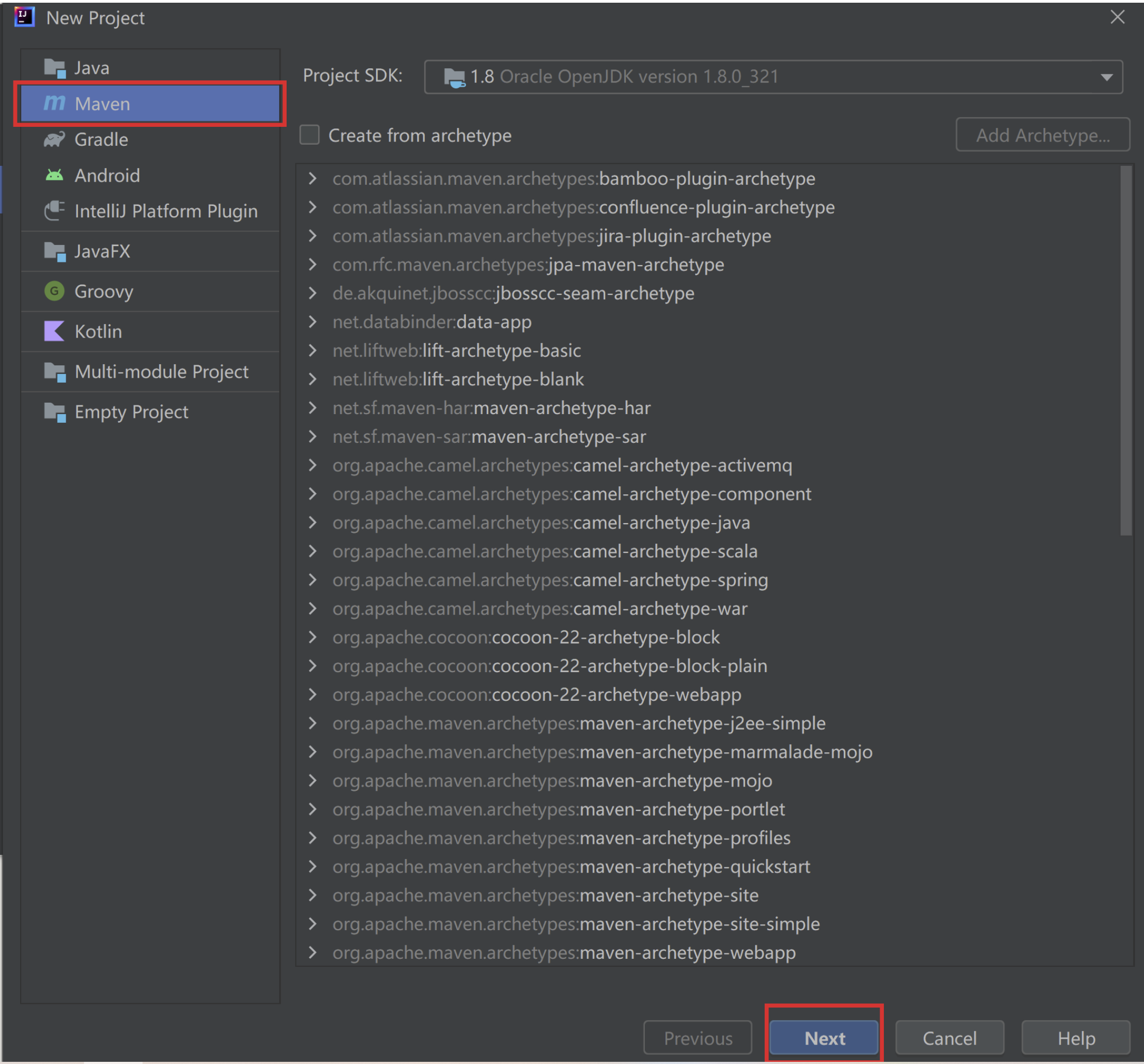
Task: Click the Java folder icon in sidebar
Action: coord(55,68)
